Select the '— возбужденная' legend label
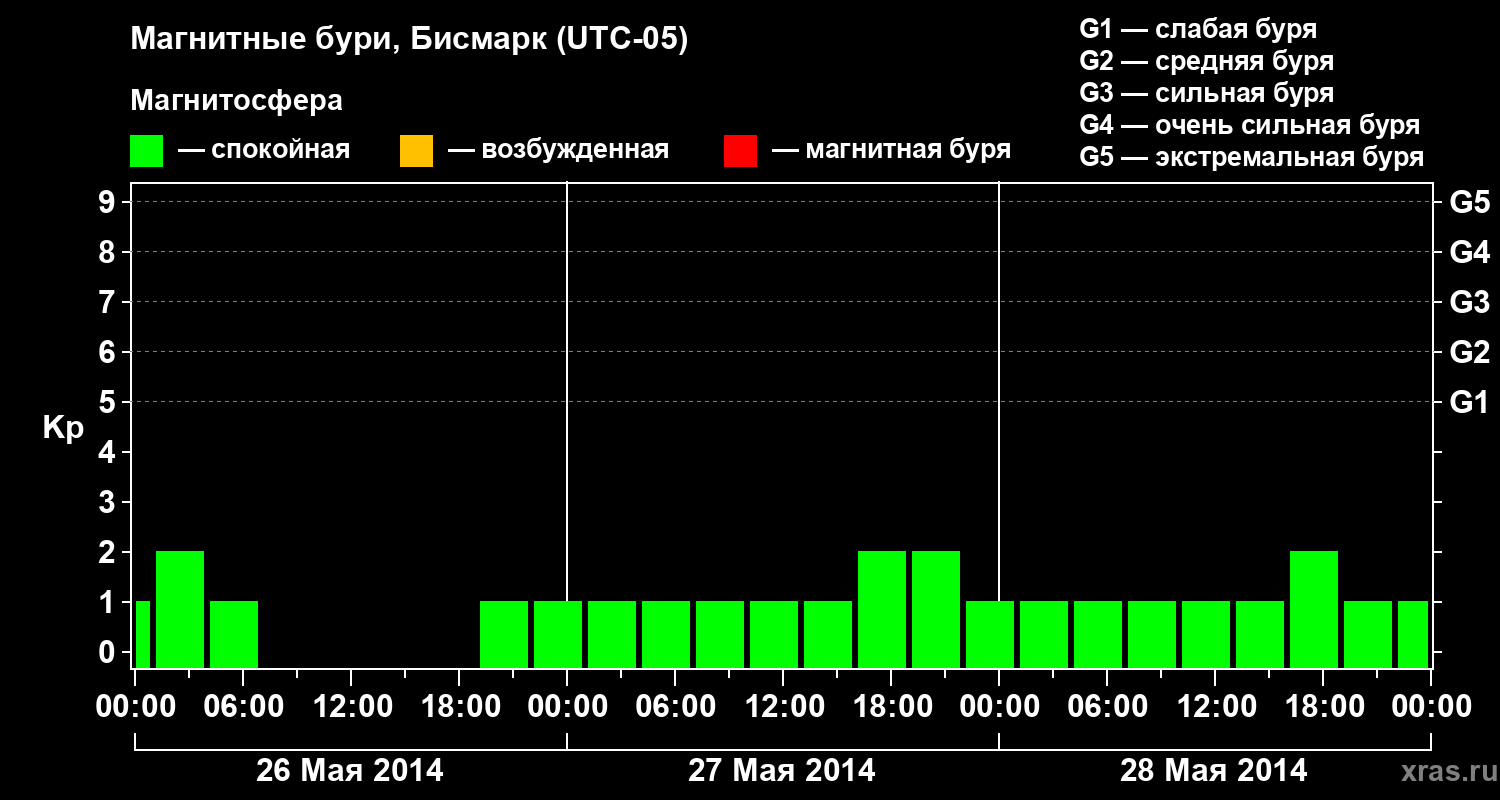Screen dimensions: 1500x800 [558, 150]
